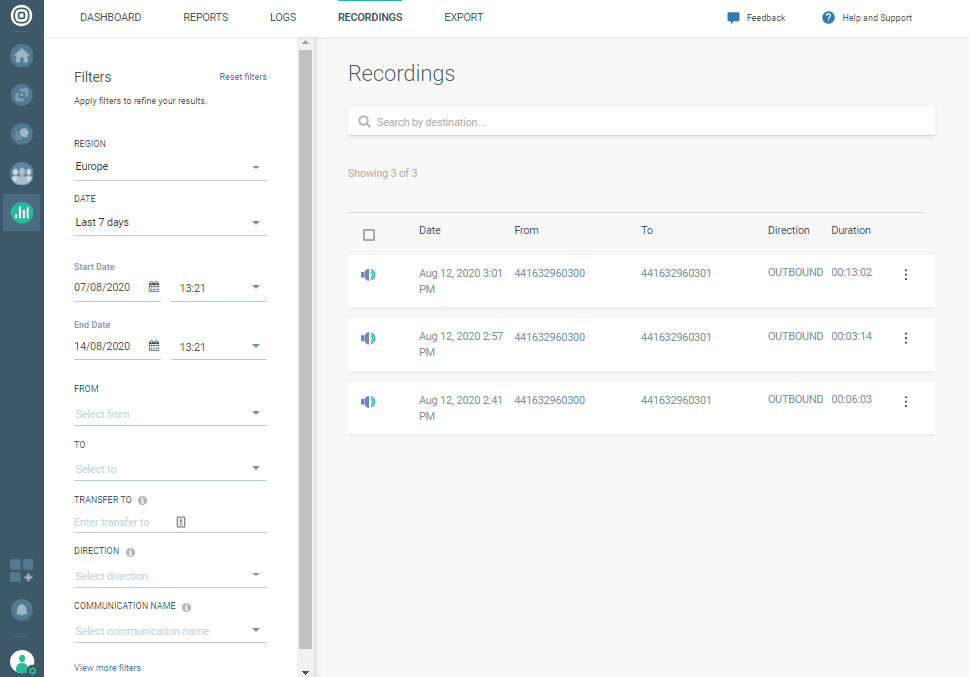Expand the Region dropdown showing Europe
The width and height of the screenshot is (969, 677).
(170, 167)
